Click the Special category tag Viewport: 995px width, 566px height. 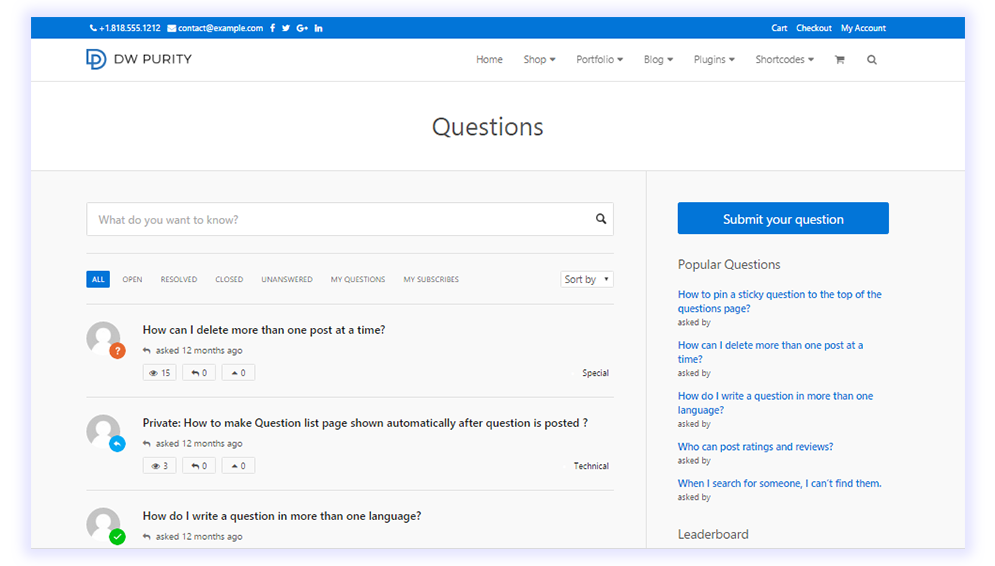coord(595,373)
